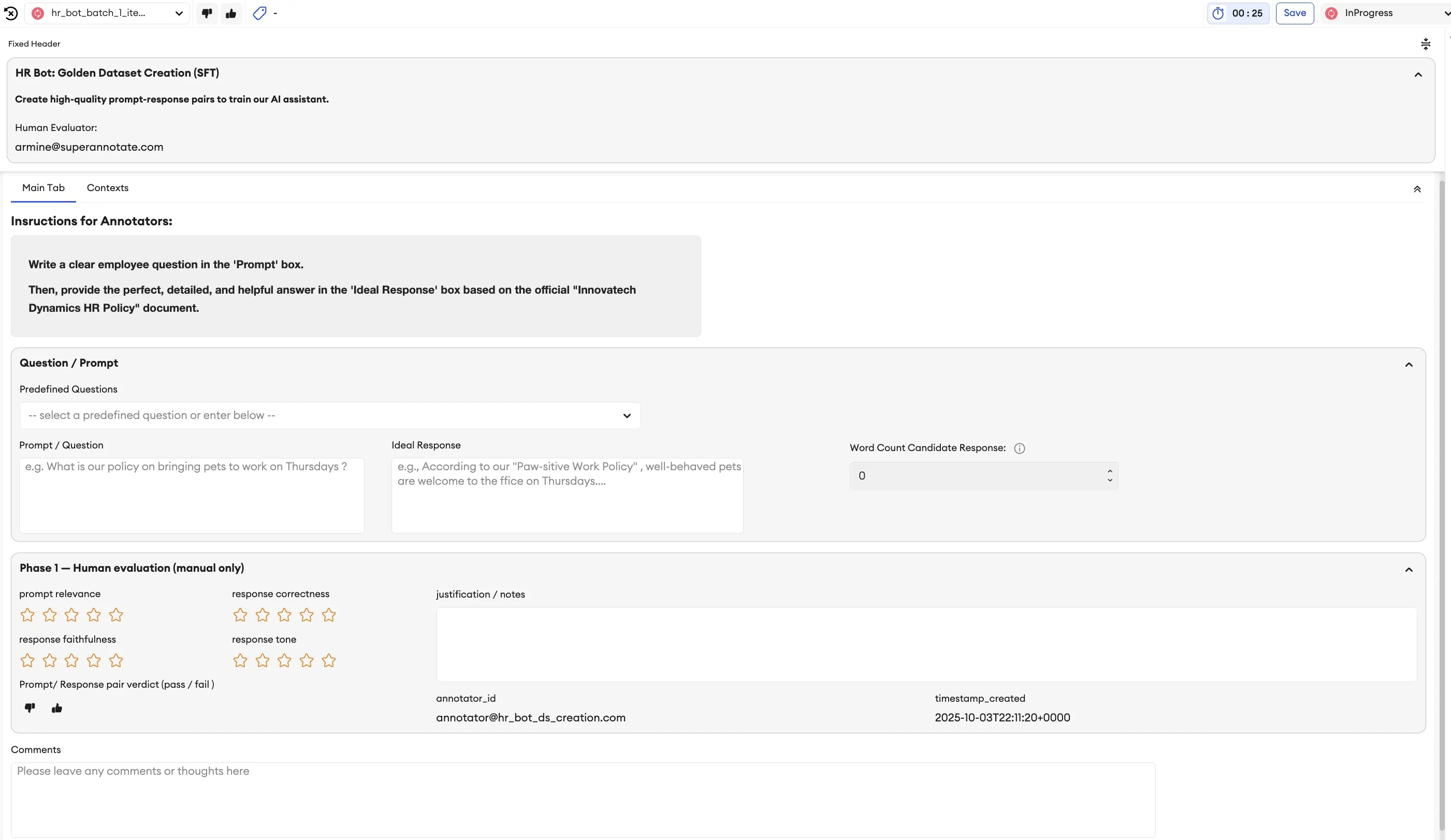Image resolution: width=1451 pixels, height=840 pixels.
Task: Rate response tone three stars
Action: pos(284,660)
